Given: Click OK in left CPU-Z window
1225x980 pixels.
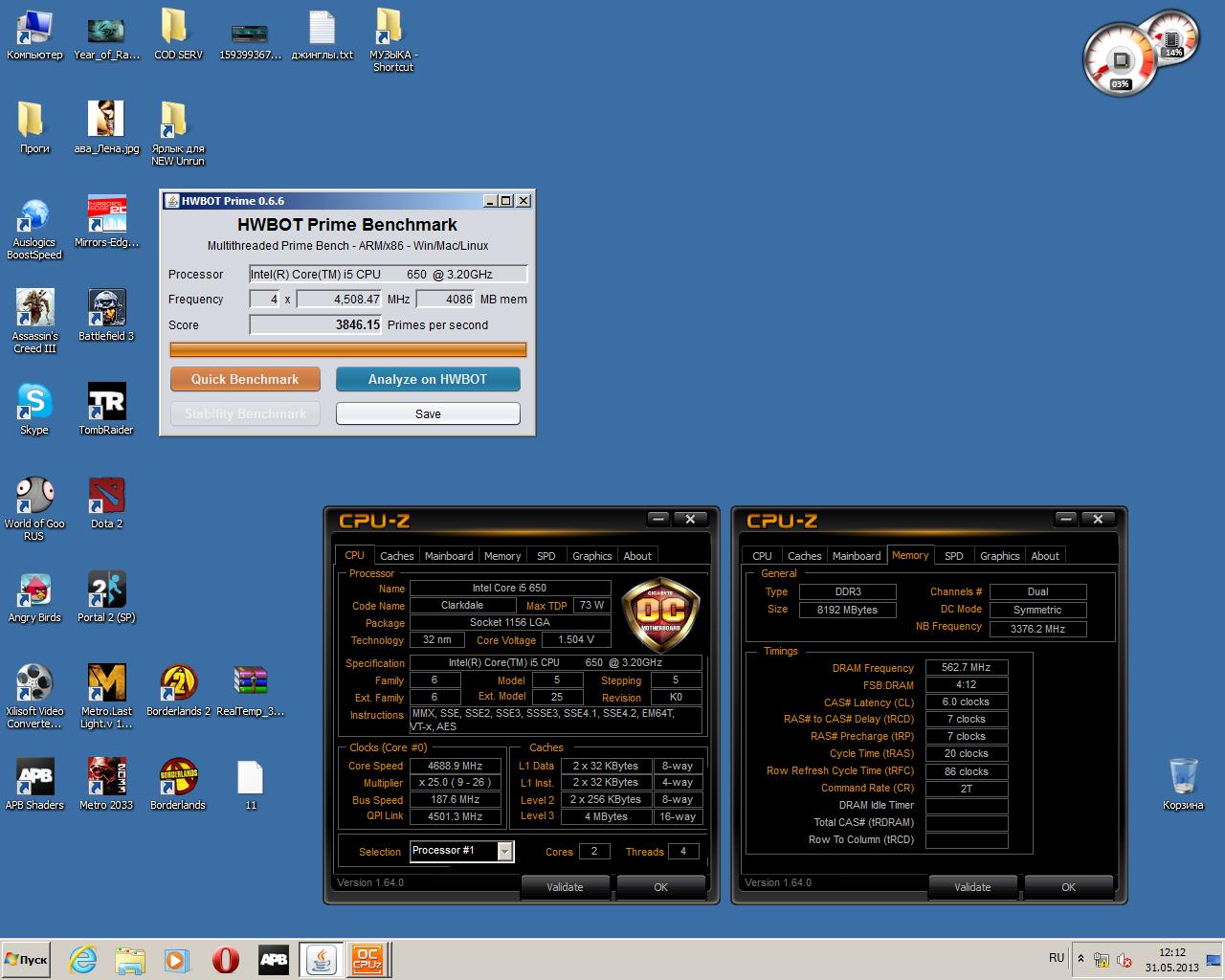Looking at the screenshot, I should tap(660, 887).
